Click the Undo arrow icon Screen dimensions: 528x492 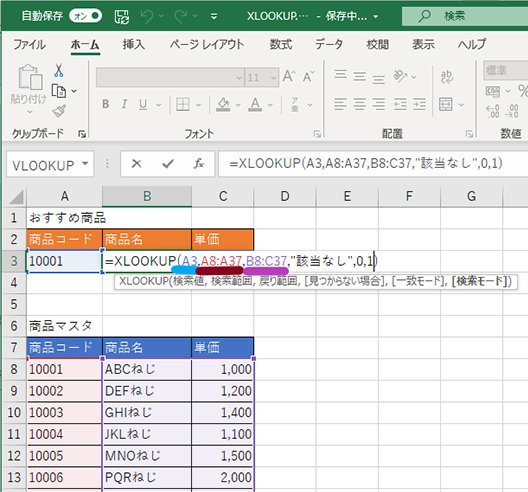coord(147,16)
